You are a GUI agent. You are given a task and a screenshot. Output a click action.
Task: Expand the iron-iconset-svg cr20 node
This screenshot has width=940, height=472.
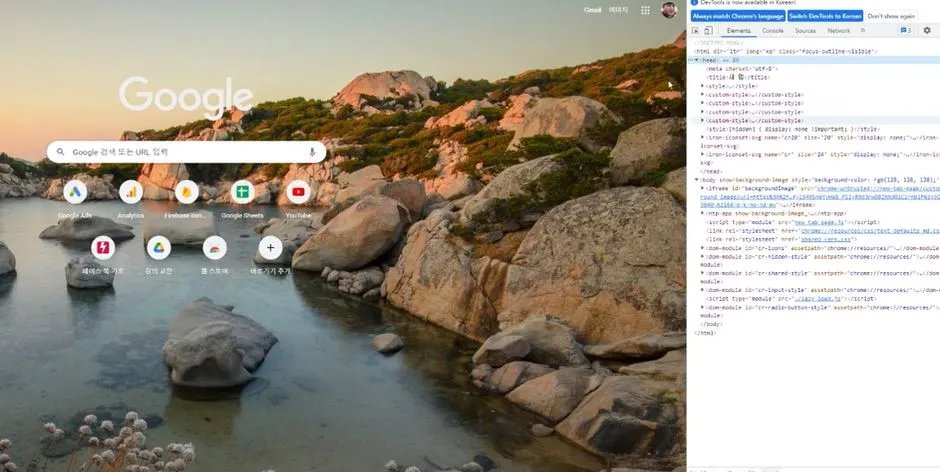703,137
